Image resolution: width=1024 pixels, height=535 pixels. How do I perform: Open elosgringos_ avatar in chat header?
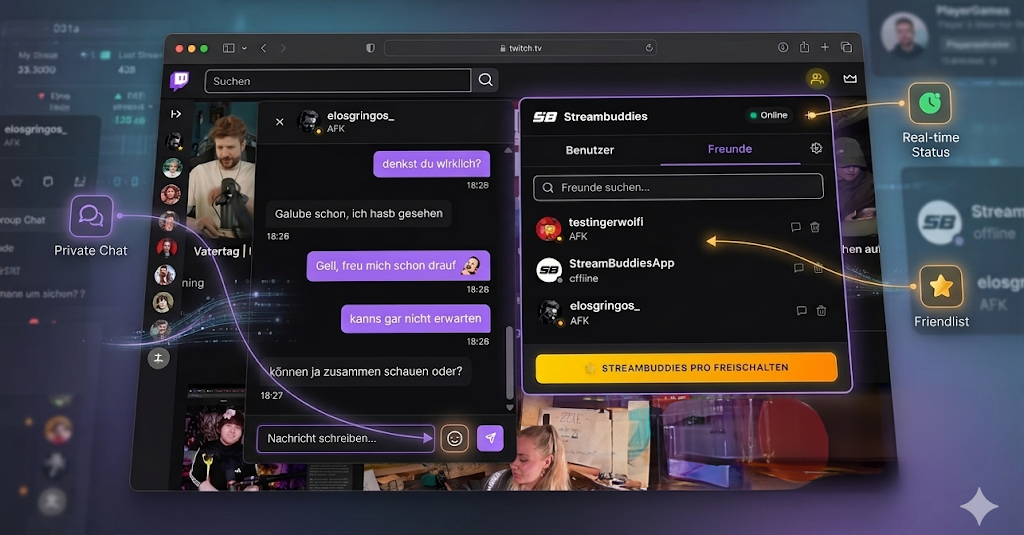[308, 122]
